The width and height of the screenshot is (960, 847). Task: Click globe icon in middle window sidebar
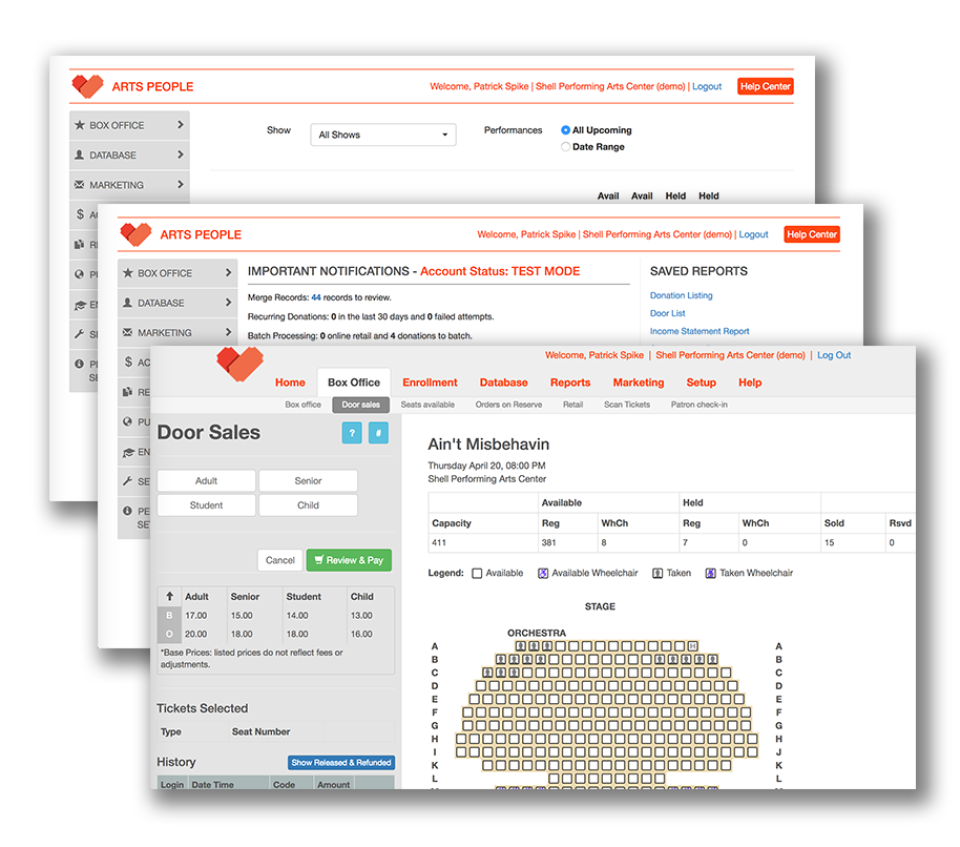coord(127,421)
